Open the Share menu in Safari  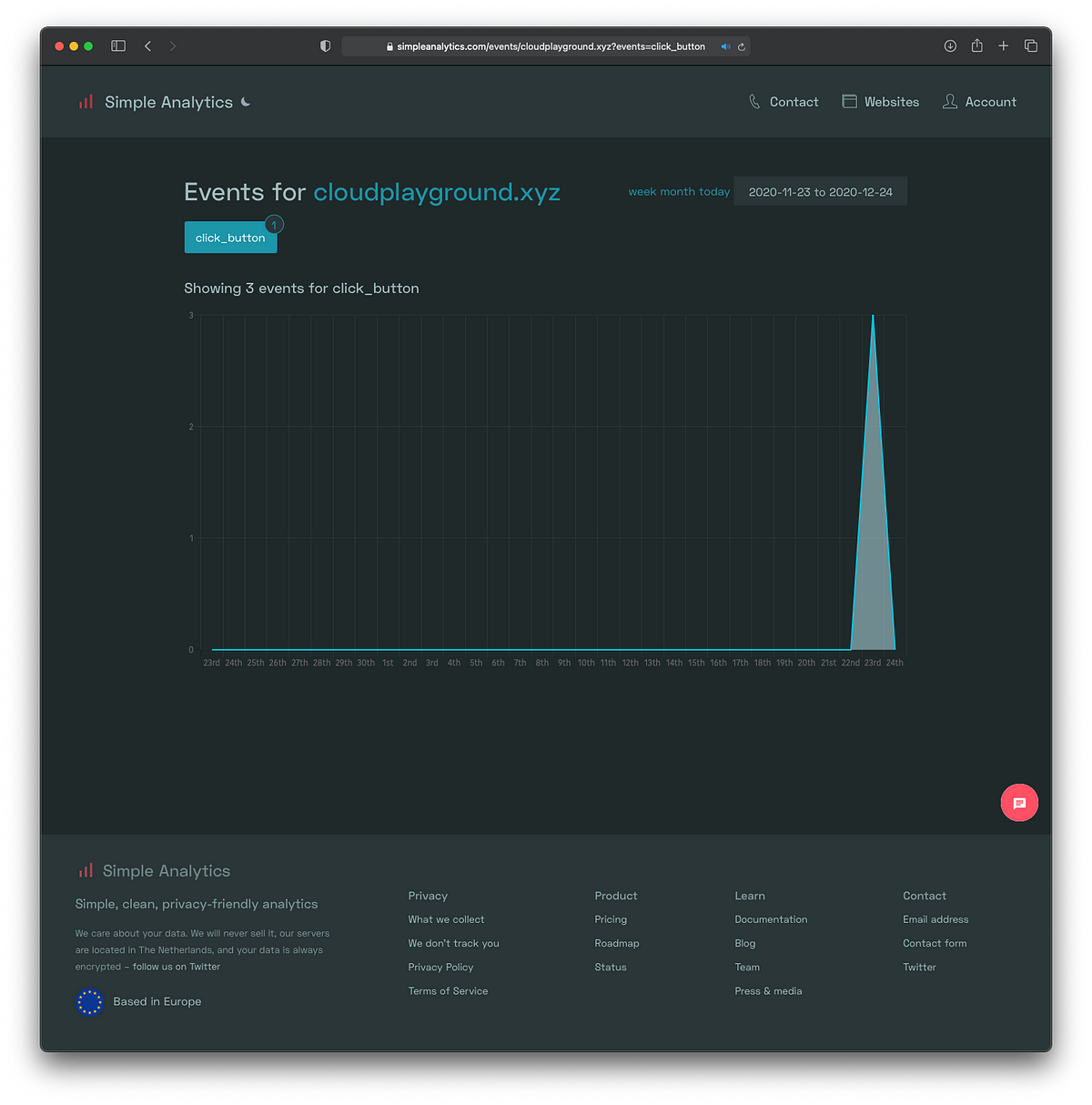(x=976, y=46)
